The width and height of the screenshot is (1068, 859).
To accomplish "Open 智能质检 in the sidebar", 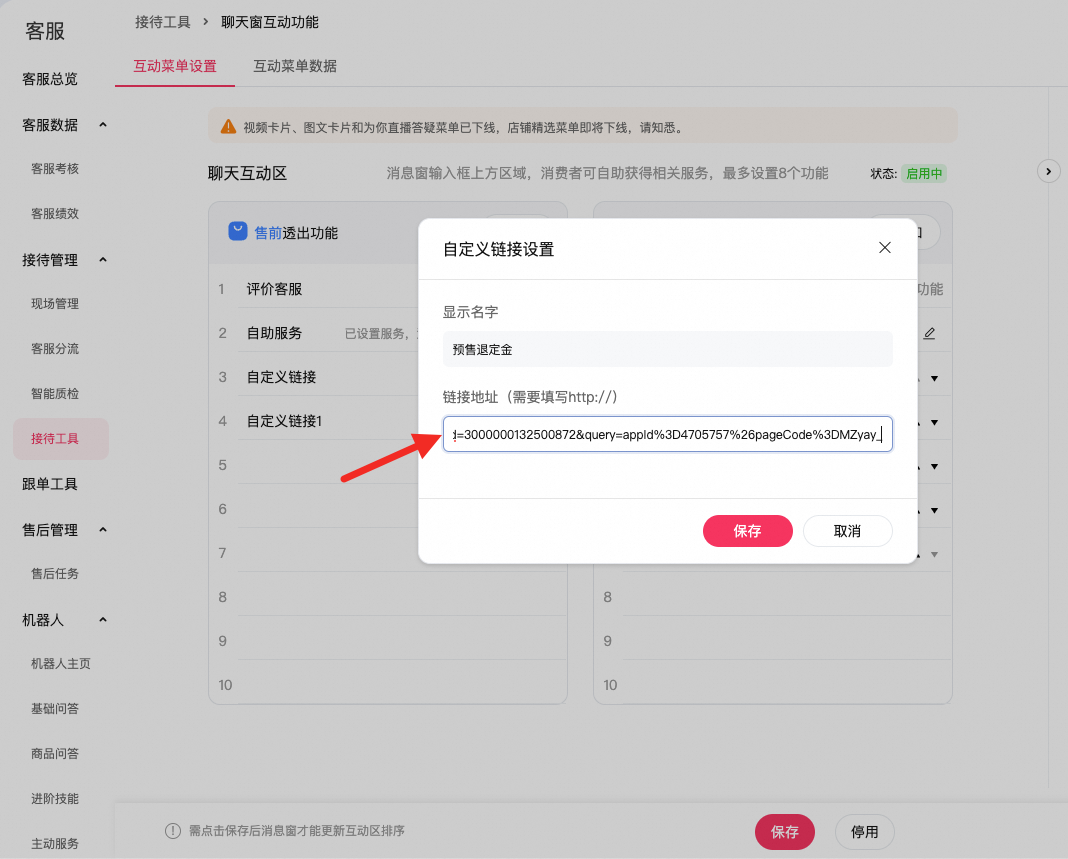I will pos(55,394).
